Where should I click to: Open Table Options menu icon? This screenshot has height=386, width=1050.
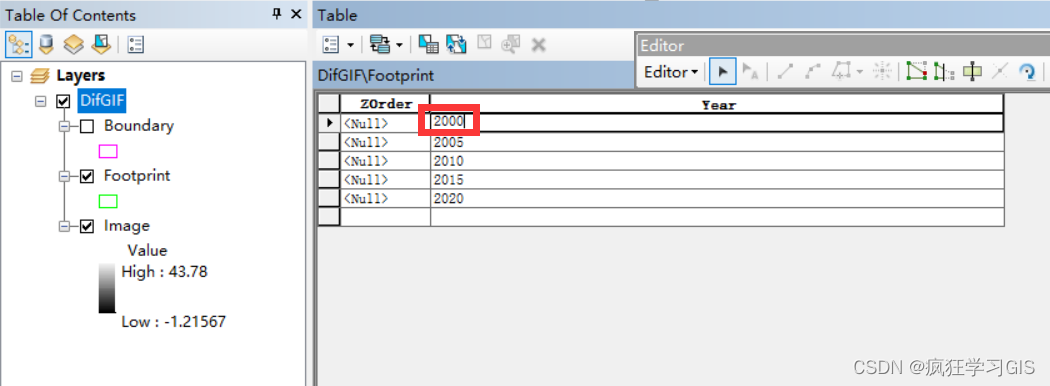coord(331,45)
